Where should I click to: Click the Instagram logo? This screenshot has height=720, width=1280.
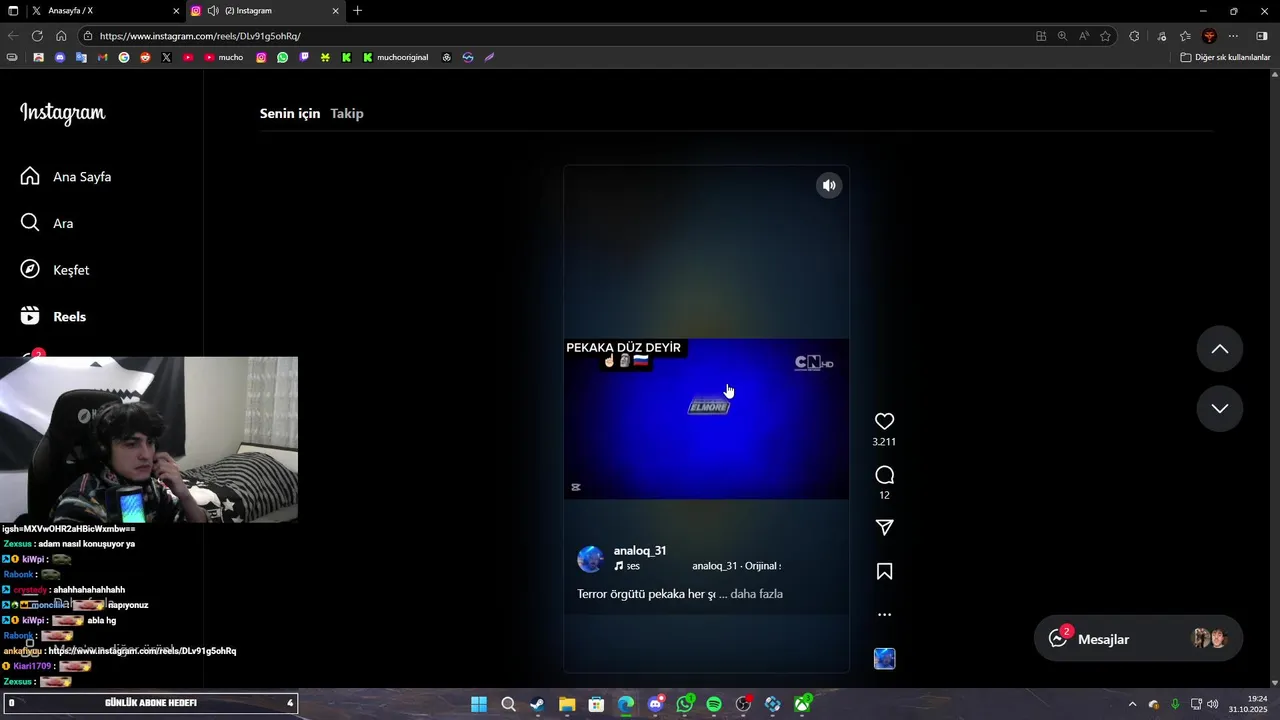[x=63, y=113]
